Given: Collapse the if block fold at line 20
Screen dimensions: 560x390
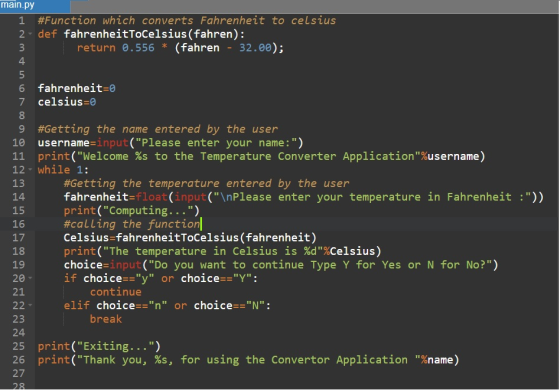Looking at the screenshot, I should (30, 278).
